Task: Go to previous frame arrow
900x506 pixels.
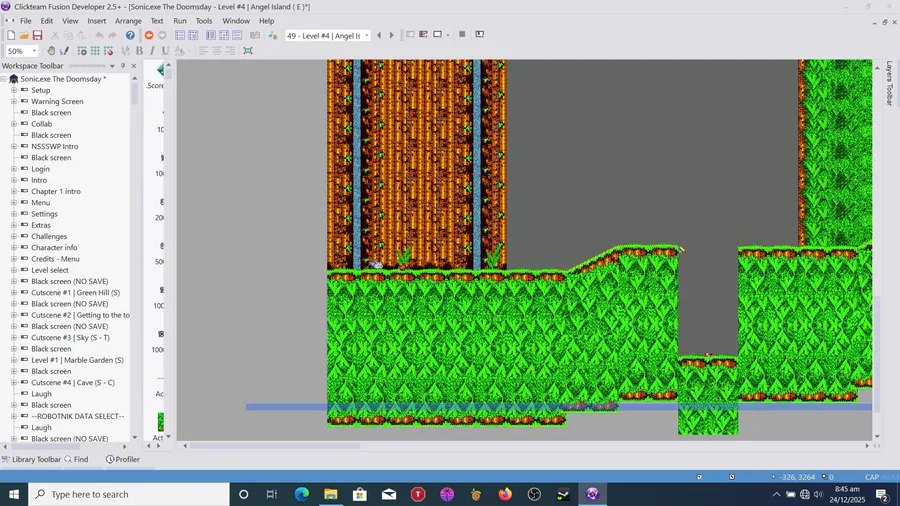Action: click(x=379, y=36)
